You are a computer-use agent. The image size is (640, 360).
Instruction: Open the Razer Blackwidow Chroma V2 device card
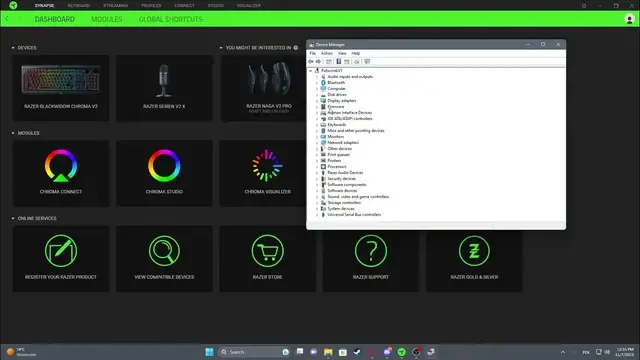point(61,88)
